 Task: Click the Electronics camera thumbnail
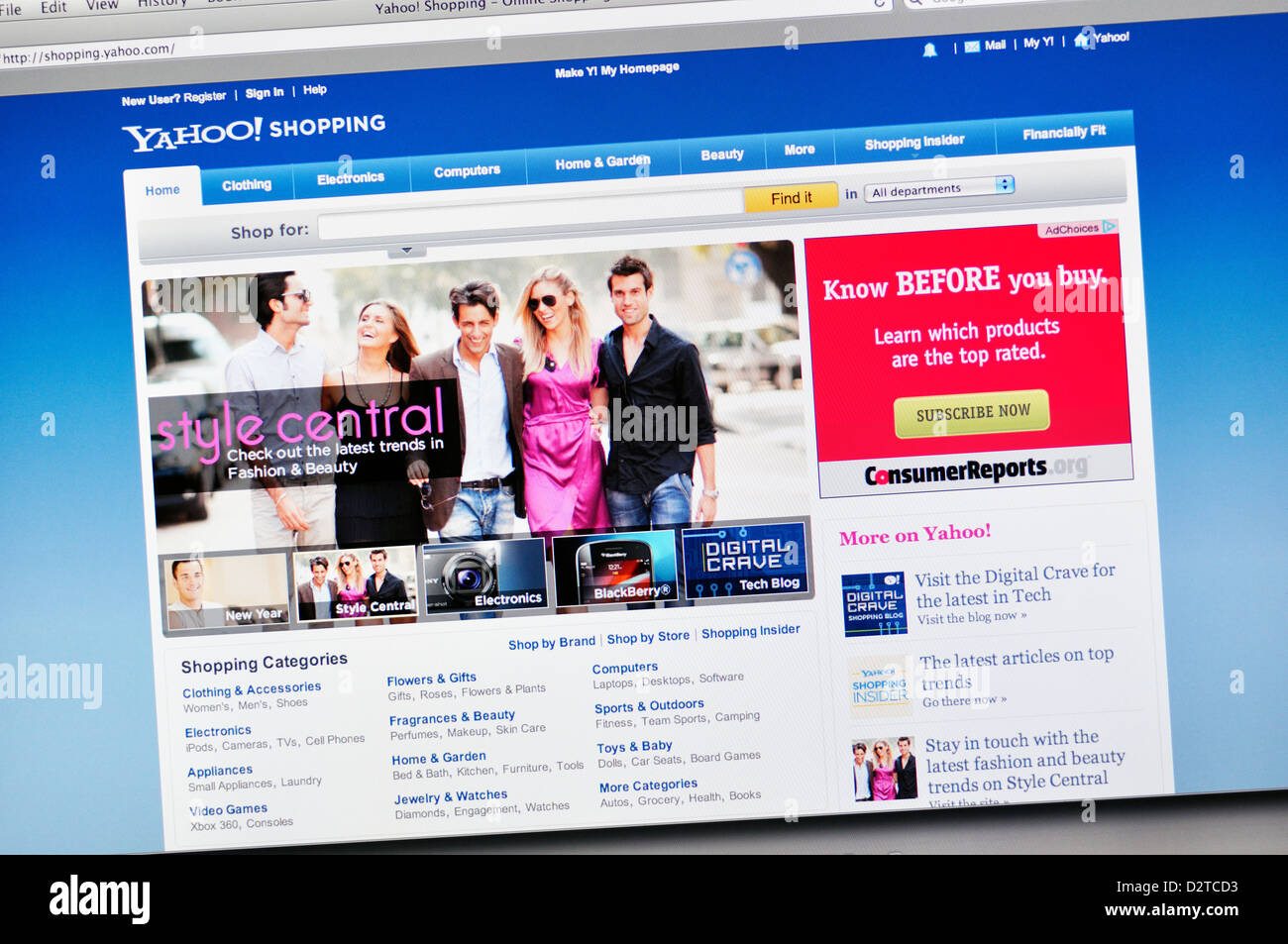[x=484, y=576]
